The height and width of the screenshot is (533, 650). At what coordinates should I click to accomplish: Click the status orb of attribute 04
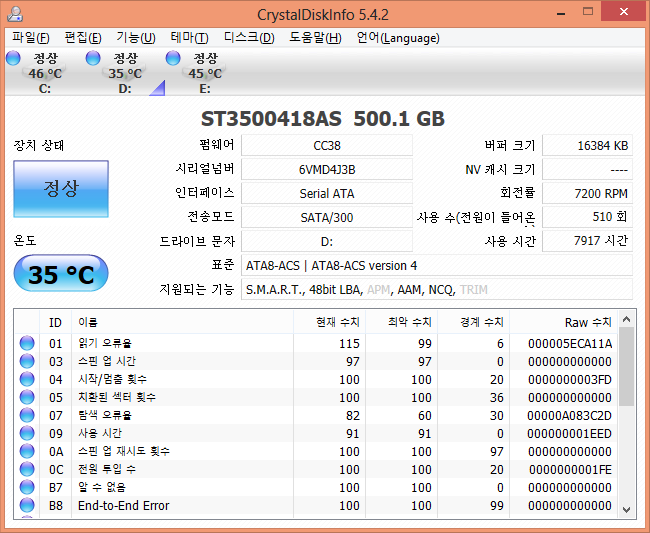click(27, 379)
